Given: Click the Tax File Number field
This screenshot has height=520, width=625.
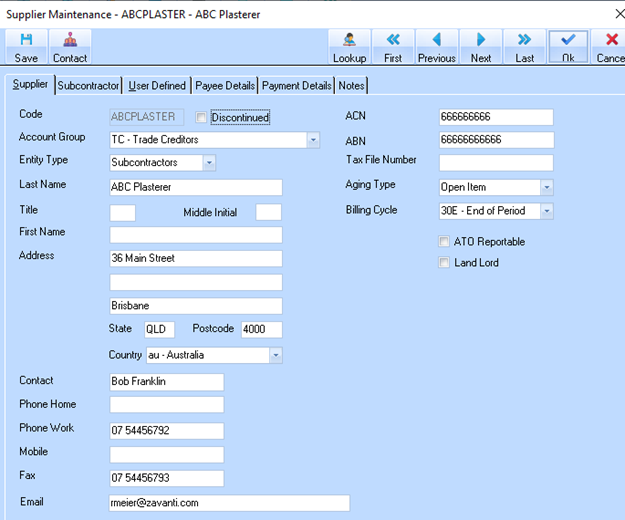Looking at the screenshot, I should pyautogui.click(x=496, y=163).
